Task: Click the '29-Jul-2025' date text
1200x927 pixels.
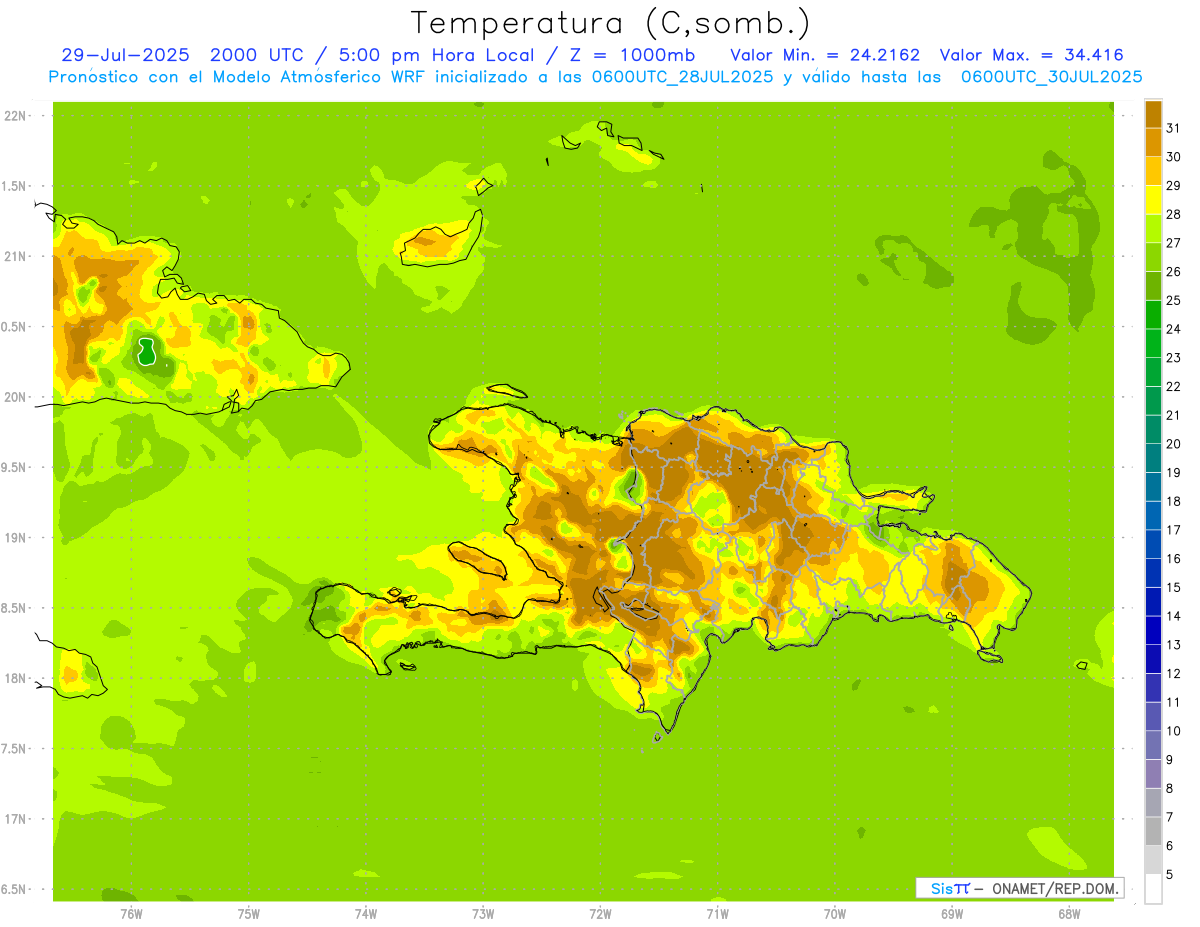Action: (127, 55)
